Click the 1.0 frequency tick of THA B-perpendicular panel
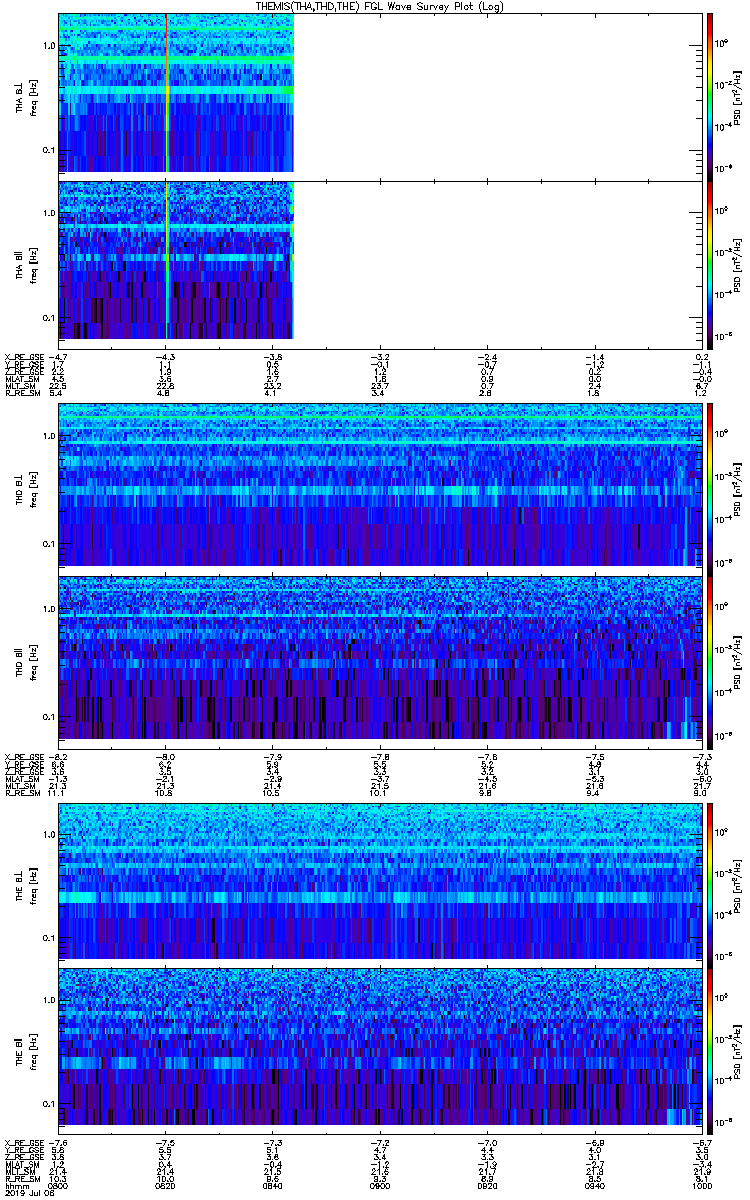 coord(48,46)
